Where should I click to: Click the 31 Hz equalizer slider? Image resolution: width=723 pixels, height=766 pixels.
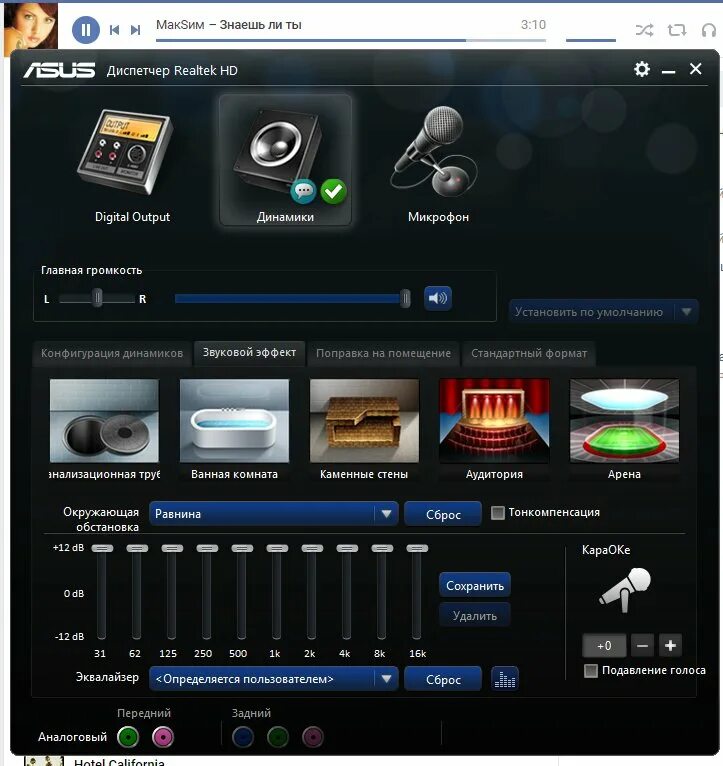click(102, 548)
